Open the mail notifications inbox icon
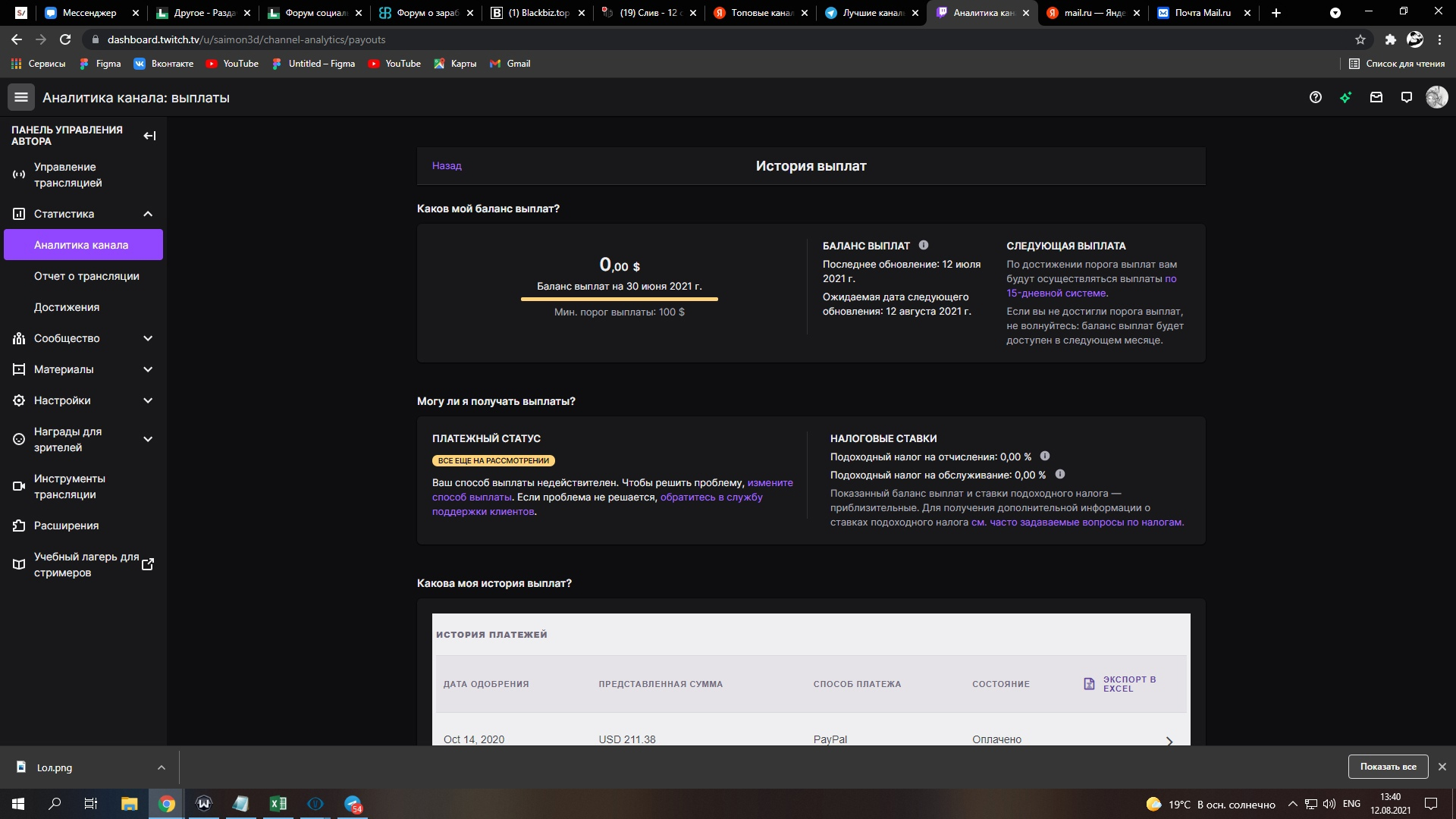This screenshot has height=819, width=1456. pos(1376,97)
